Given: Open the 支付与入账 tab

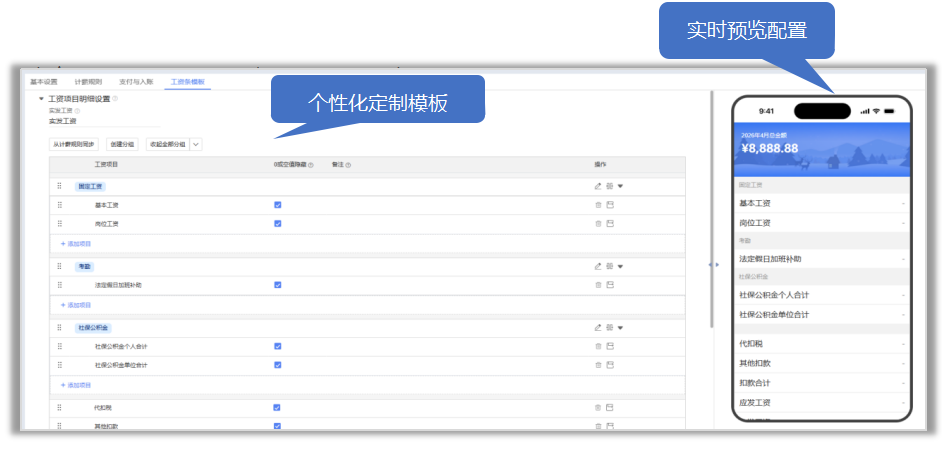Looking at the screenshot, I should (136, 82).
